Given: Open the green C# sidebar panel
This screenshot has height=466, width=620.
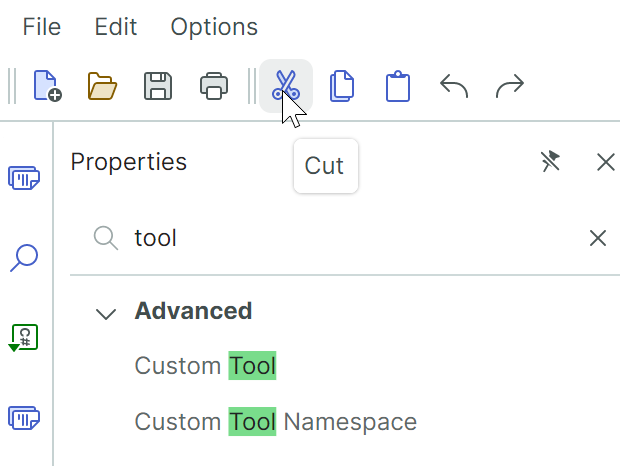Looking at the screenshot, I should click(x=24, y=337).
